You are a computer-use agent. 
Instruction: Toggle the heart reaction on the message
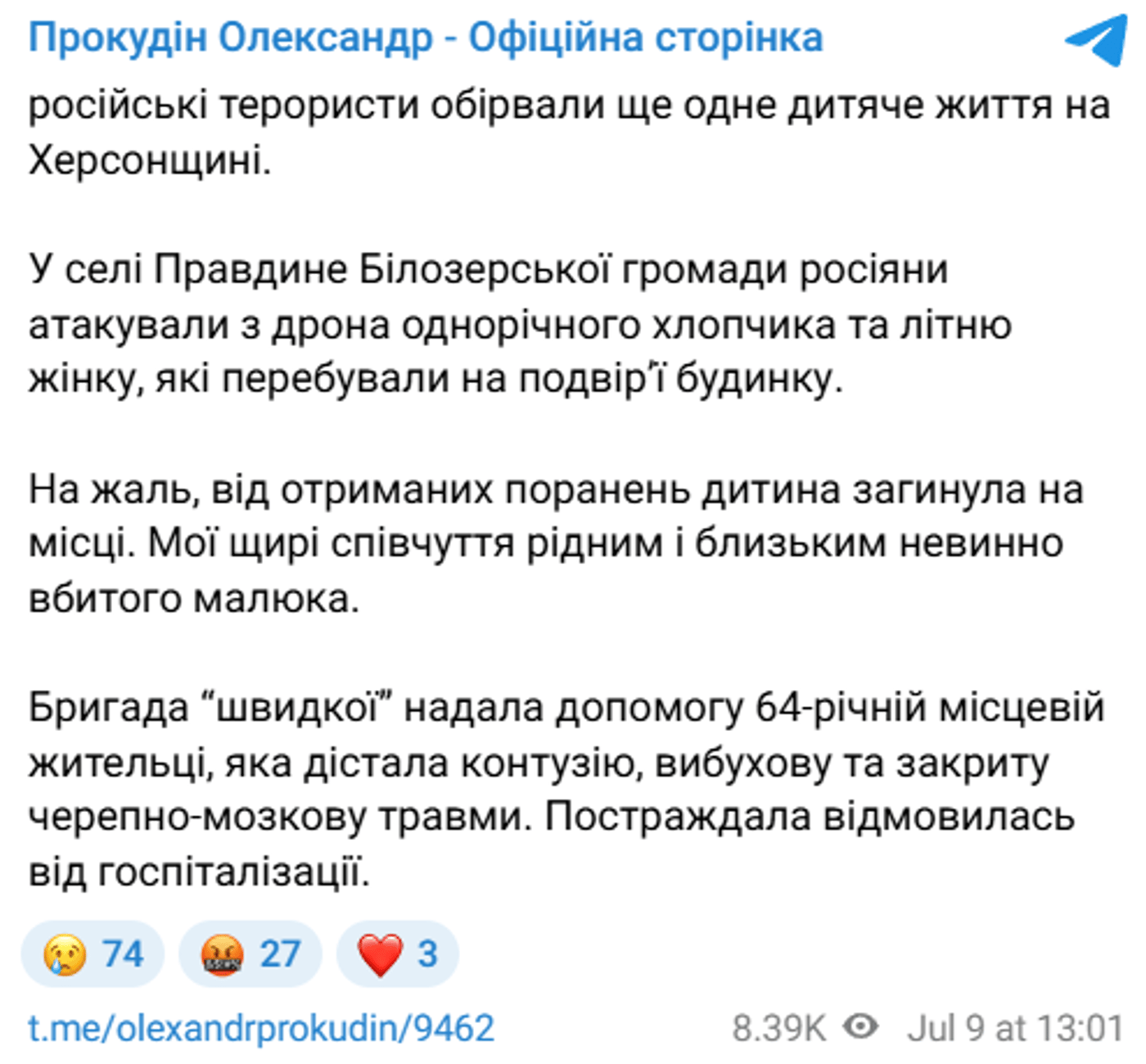pyautogui.click(x=397, y=952)
